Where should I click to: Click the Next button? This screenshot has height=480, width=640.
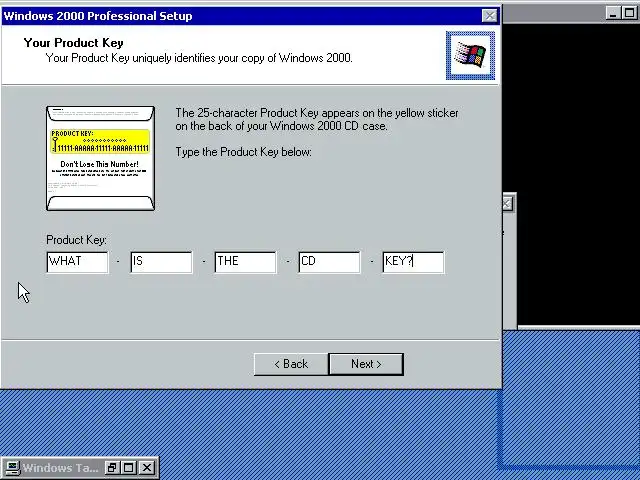[366, 364]
